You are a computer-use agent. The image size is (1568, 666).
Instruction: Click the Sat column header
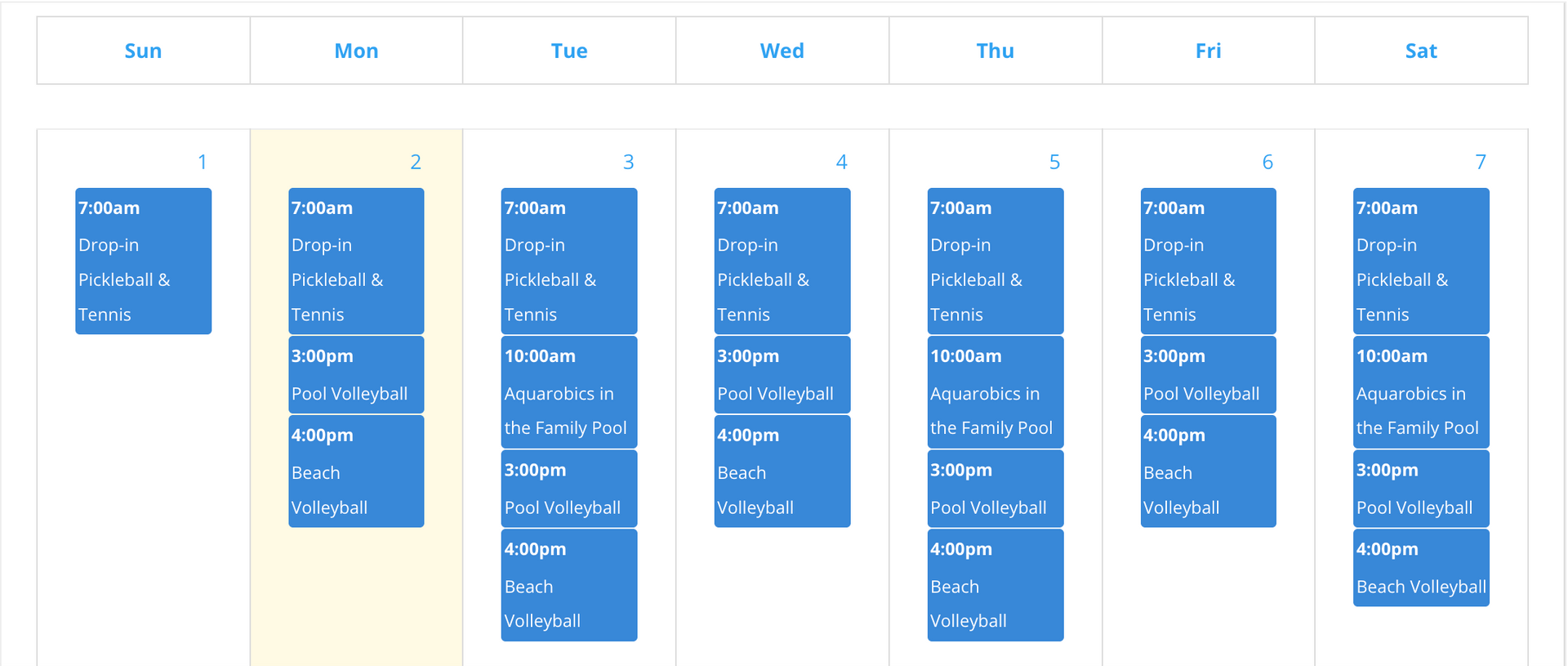pos(1421,51)
